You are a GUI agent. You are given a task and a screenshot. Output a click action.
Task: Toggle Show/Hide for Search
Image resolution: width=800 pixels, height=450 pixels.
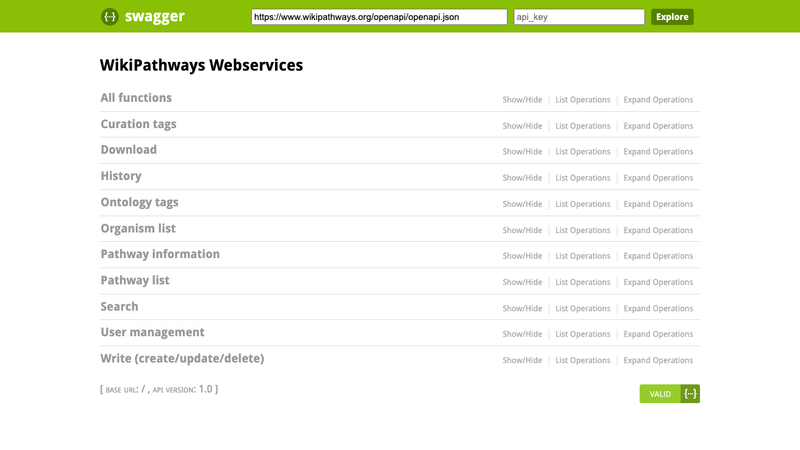click(522, 308)
